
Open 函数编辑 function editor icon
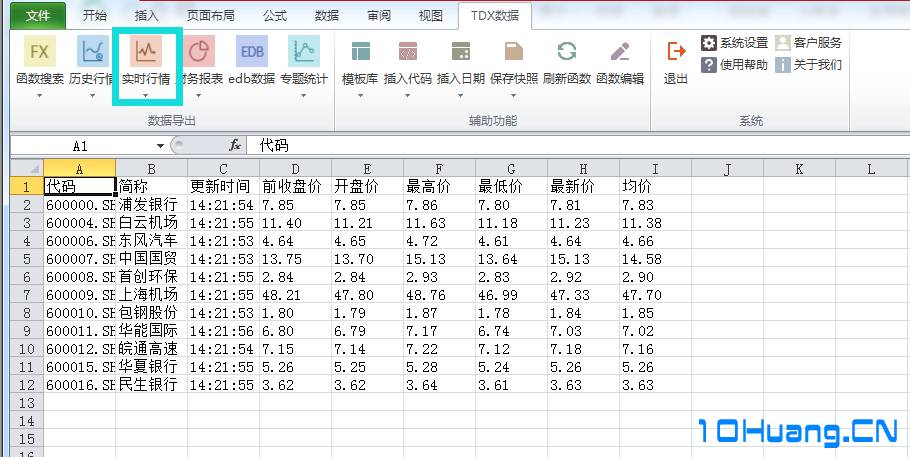pos(620,51)
